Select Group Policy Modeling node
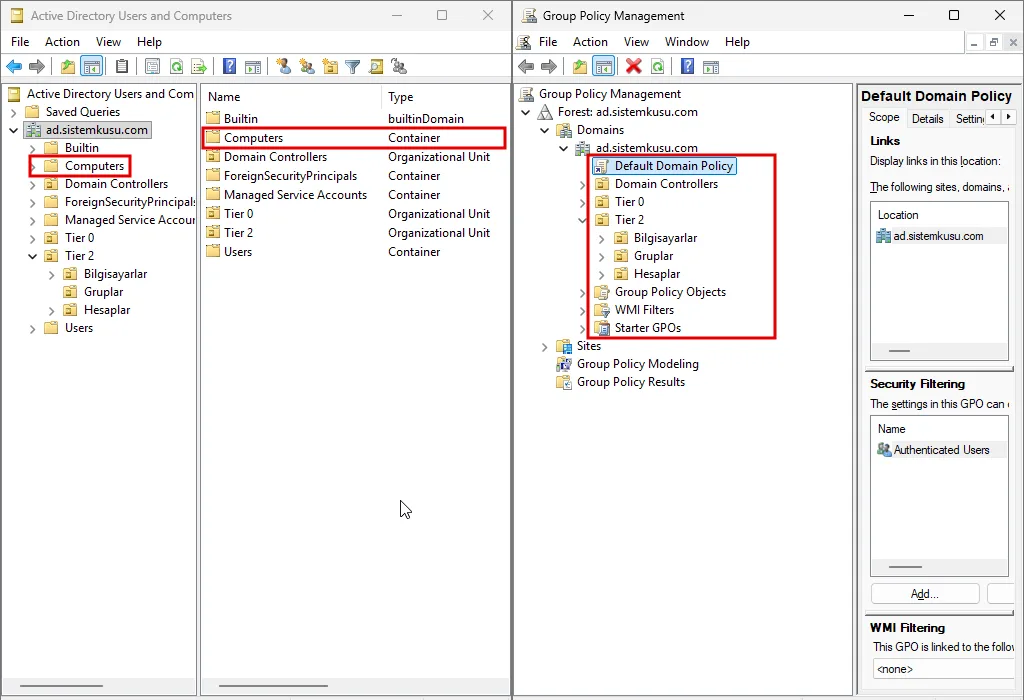This screenshot has width=1024, height=700. click(x=637, y=364)
